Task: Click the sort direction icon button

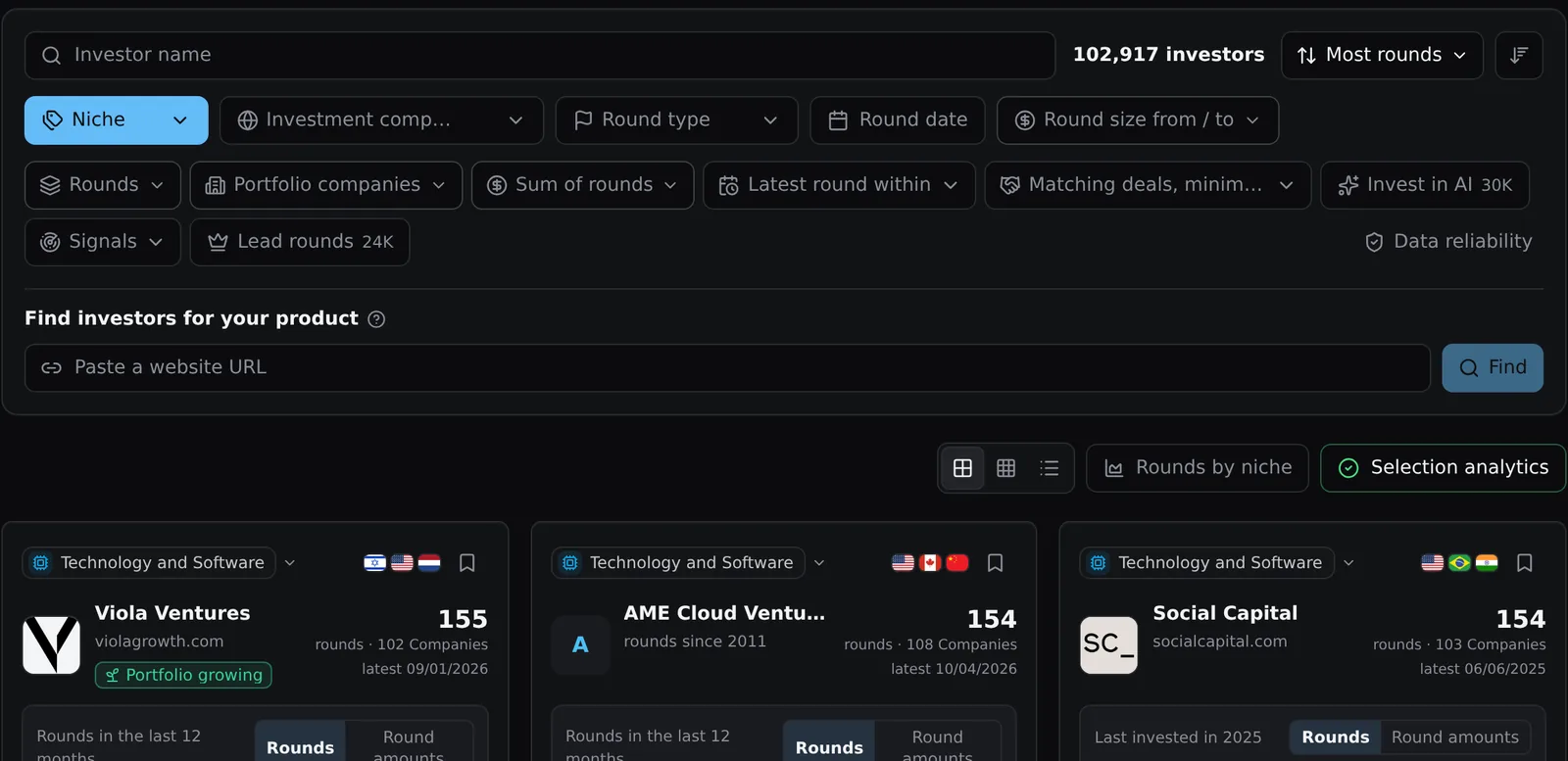Action: (1519, 56)
